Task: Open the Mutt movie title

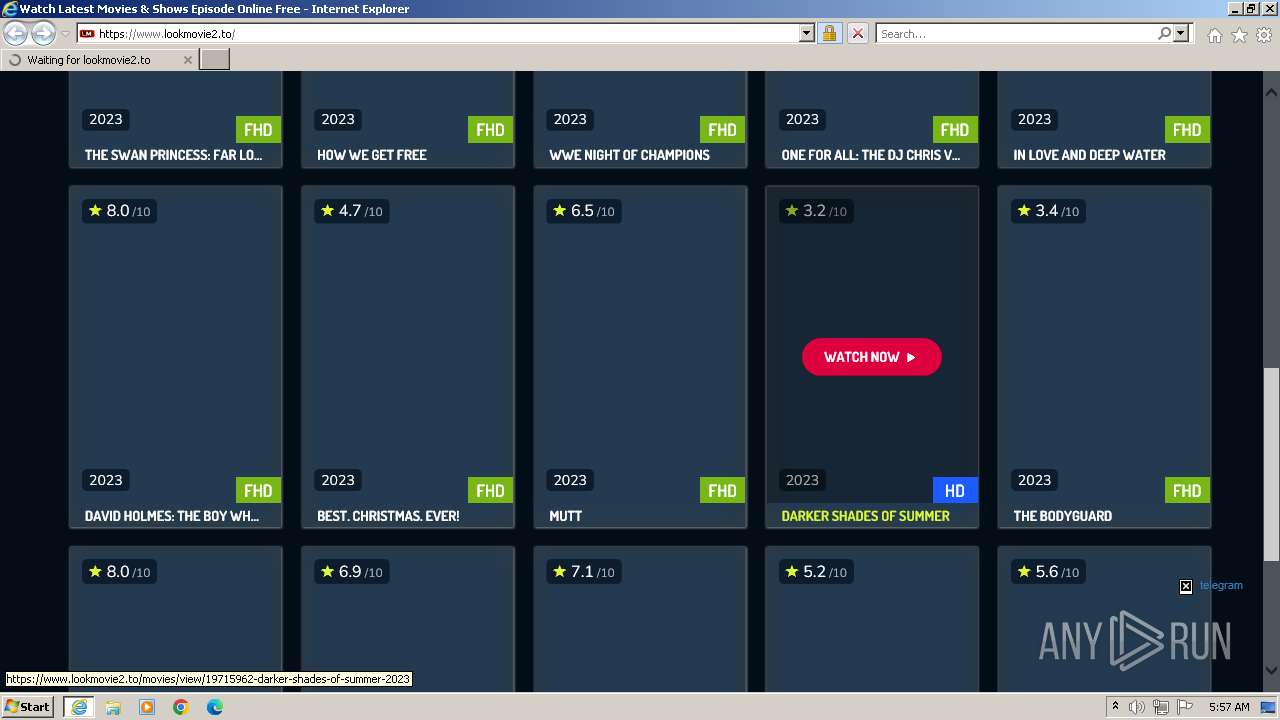Action: [565, 516]
